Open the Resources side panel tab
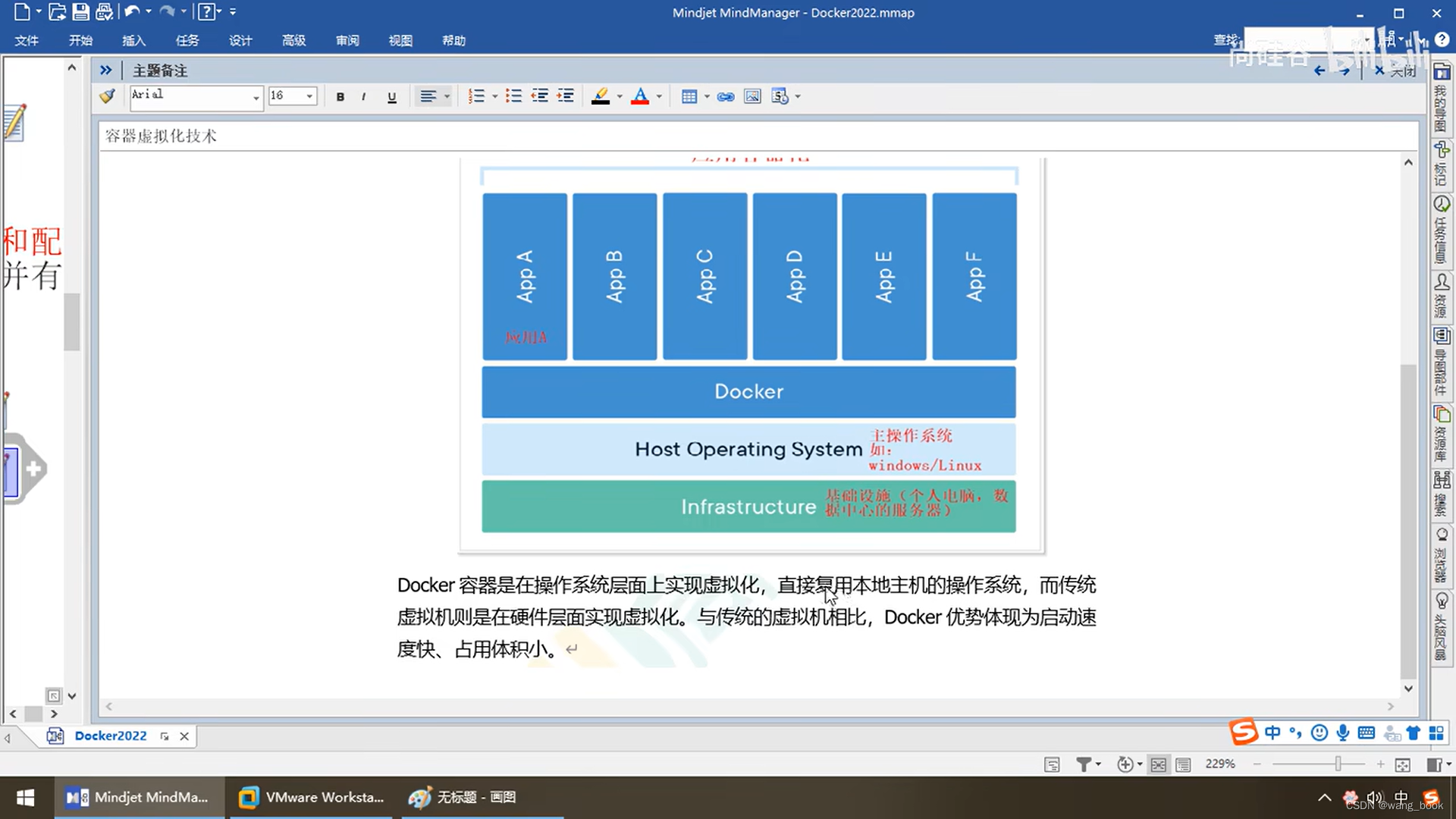Image resolution: width=1456 pixels, height=819 pixels. coord(1442,296)
